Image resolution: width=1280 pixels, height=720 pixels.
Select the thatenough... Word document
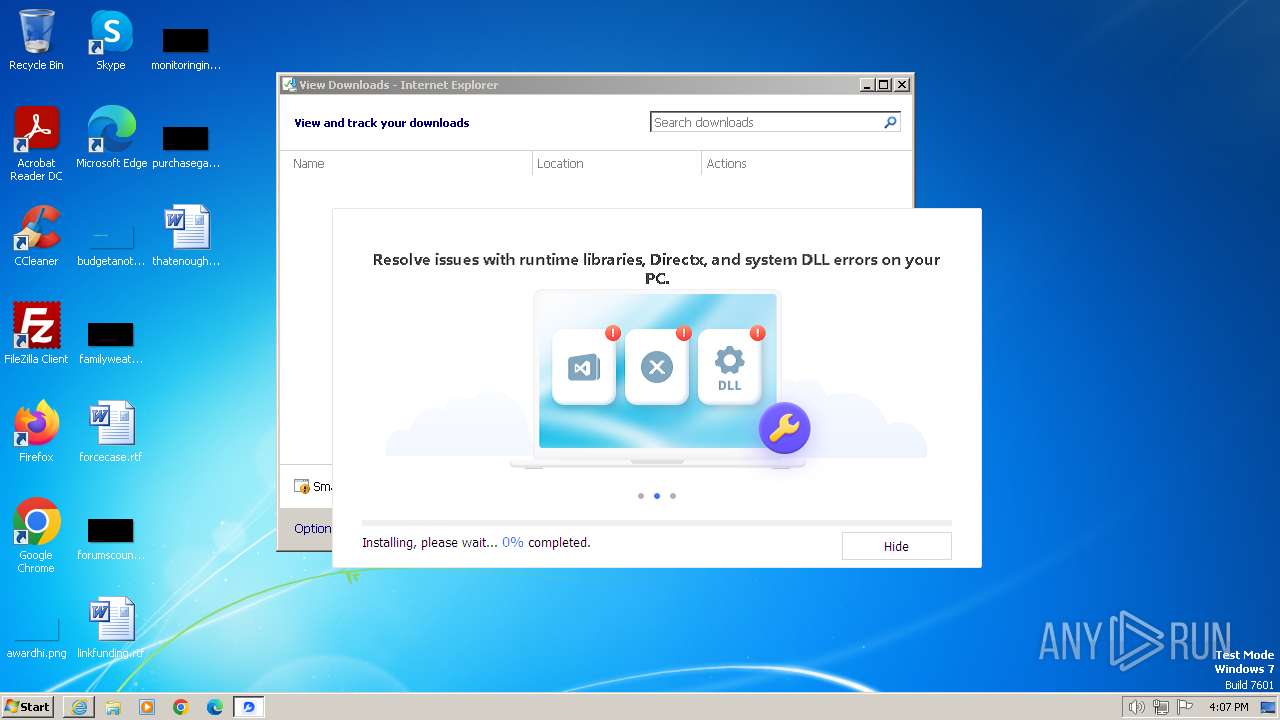[x=186, y=236]
